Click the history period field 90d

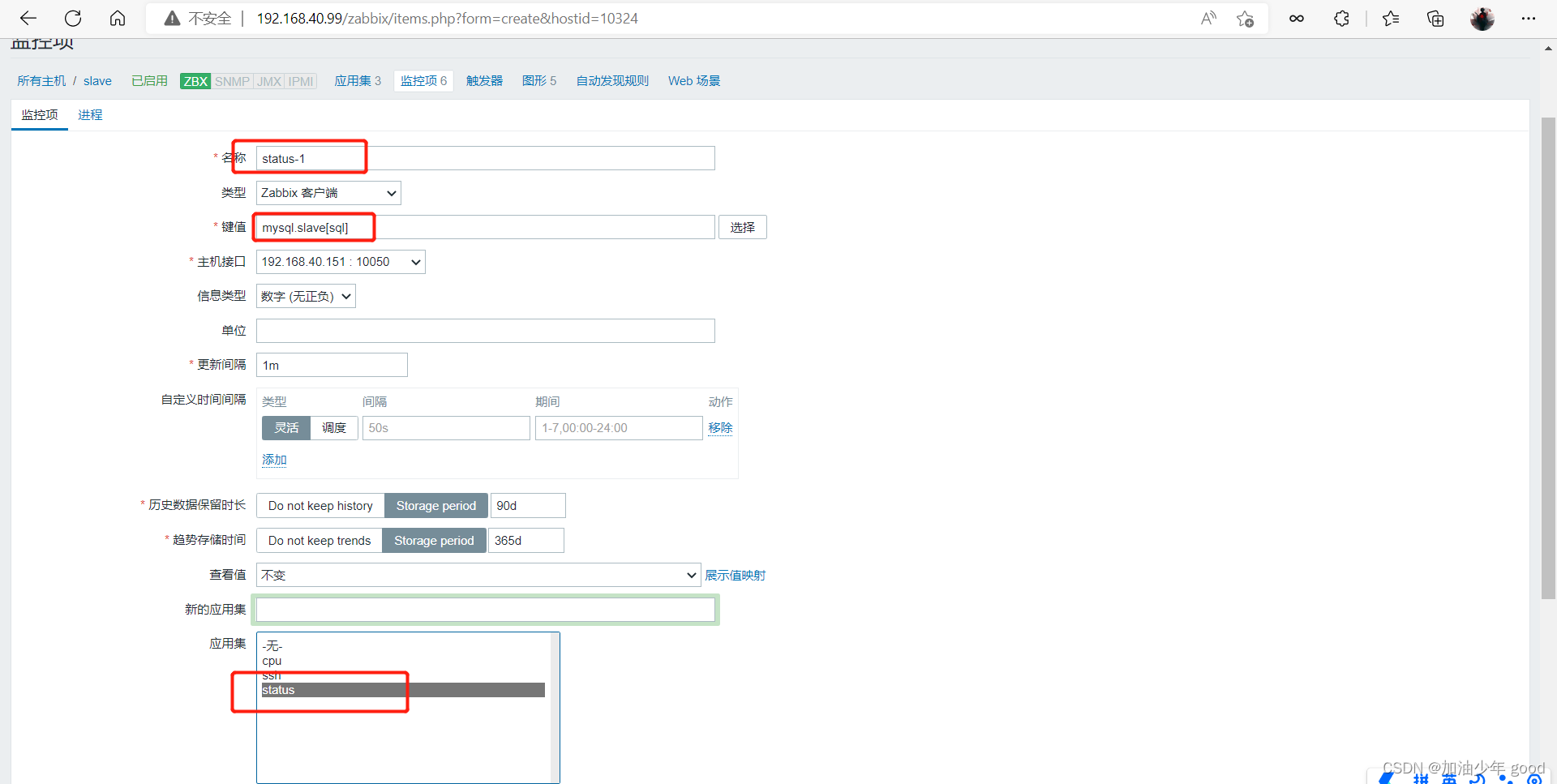point(528,505)
